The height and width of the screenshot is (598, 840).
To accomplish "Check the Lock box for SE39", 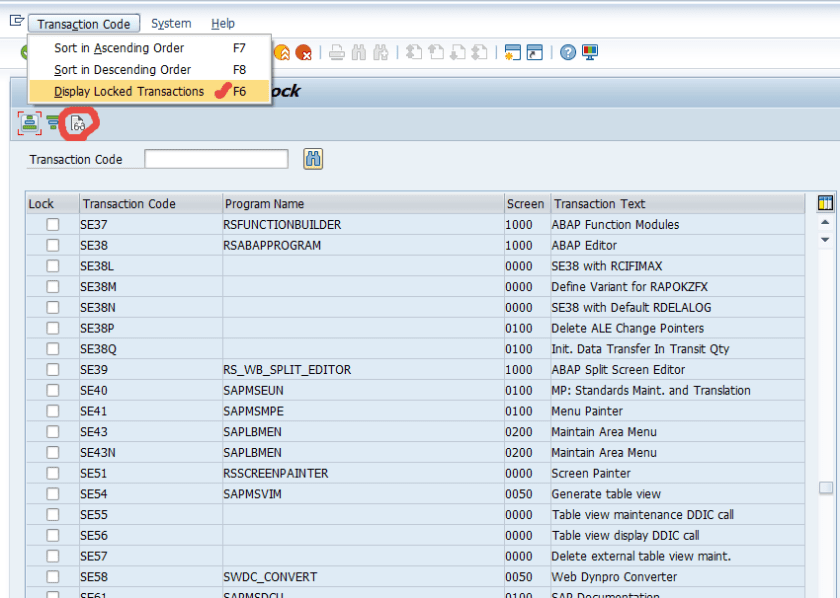I will 52,370.
